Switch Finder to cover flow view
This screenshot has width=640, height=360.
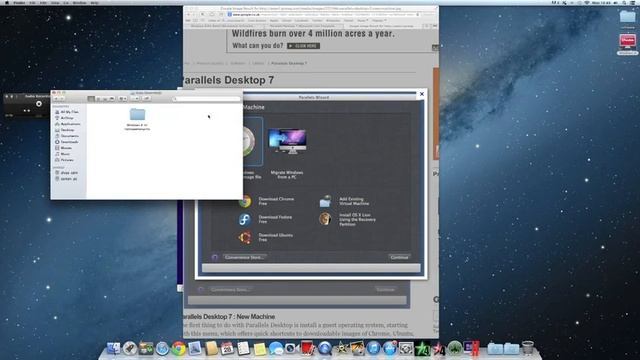(x=111, y=99)
